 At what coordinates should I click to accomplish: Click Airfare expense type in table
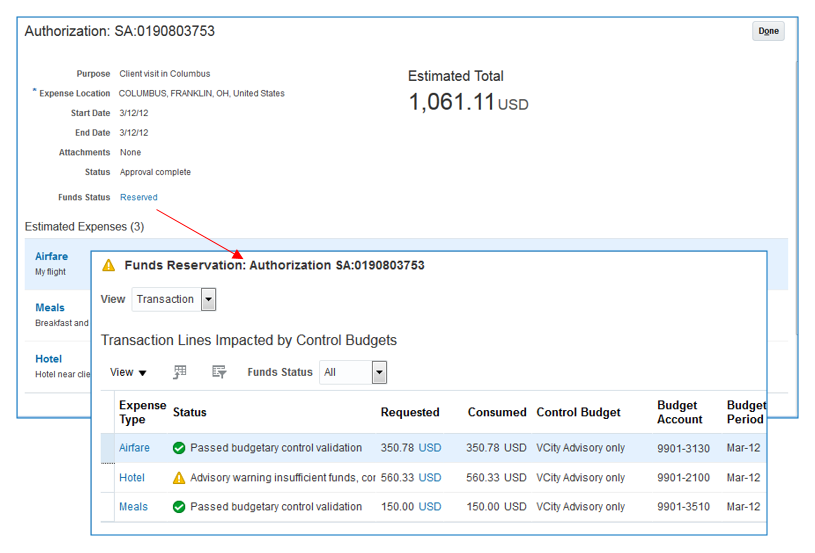tap(134, 448)
